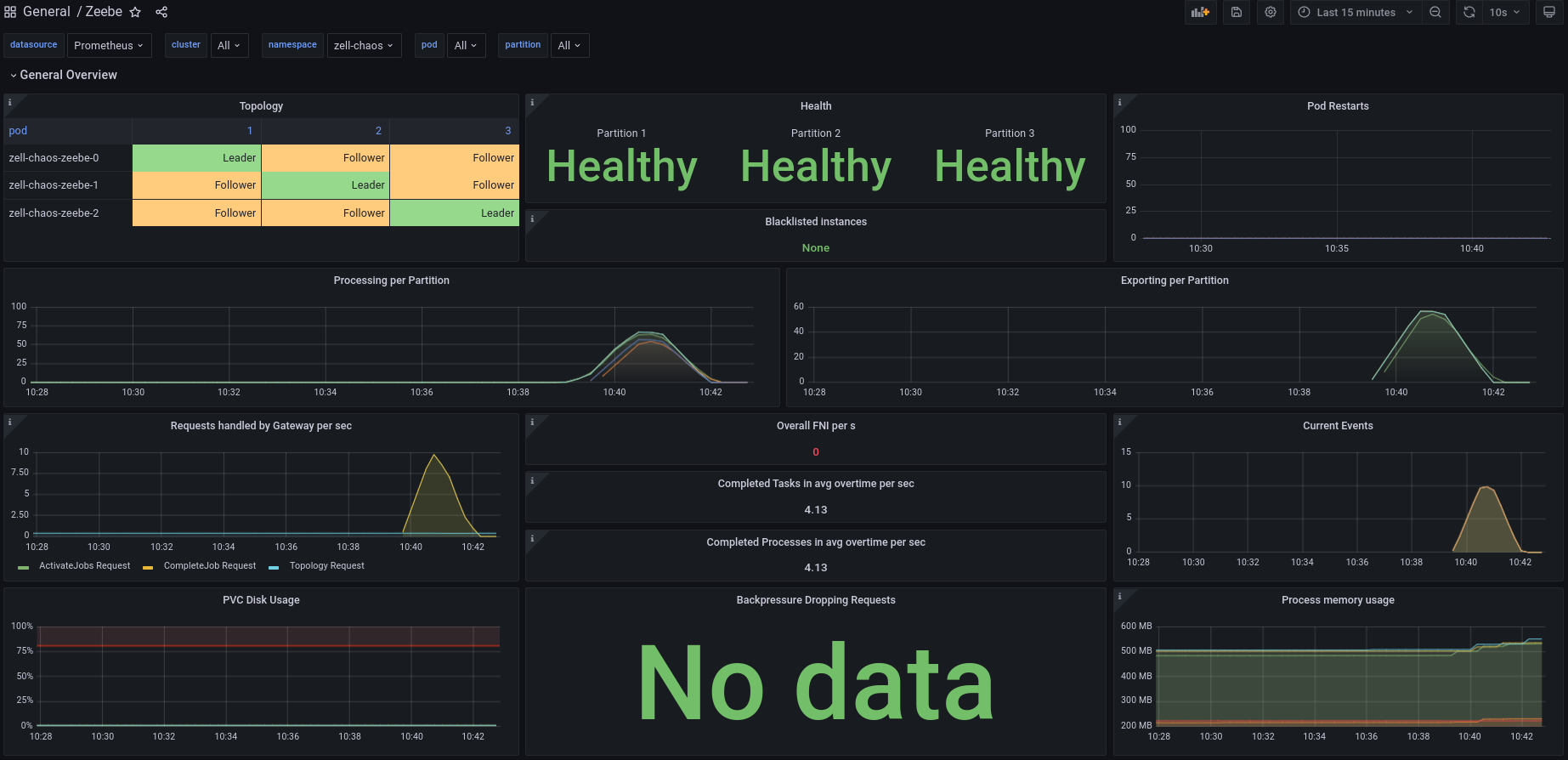Click the Zeebe dashboard title

tap(104, 12)
